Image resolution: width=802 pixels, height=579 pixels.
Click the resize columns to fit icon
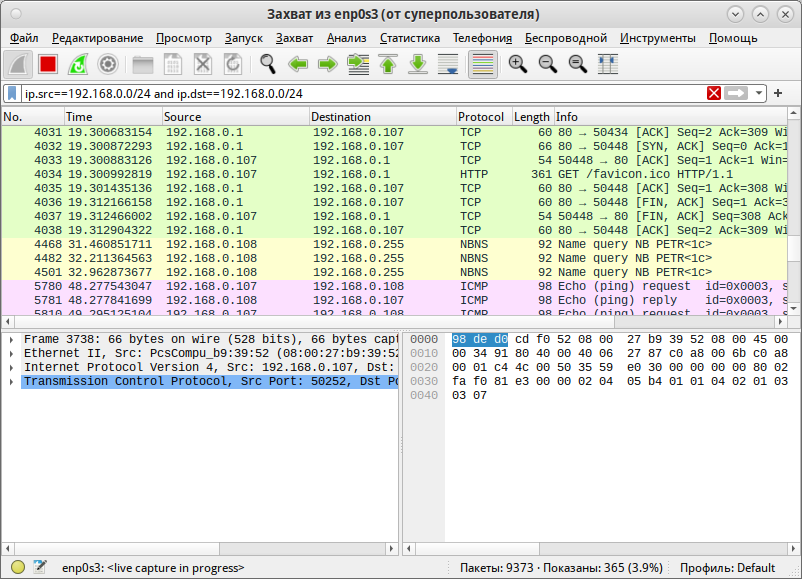[608, 64]
